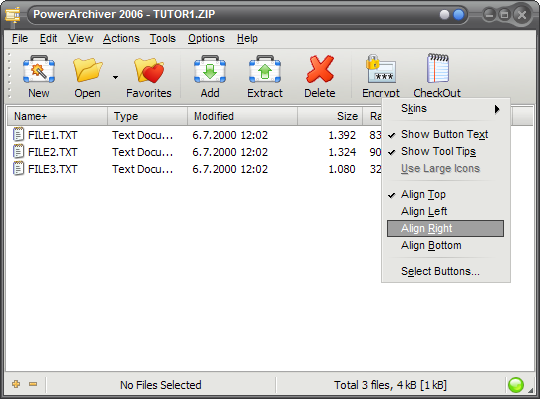Click the red Delete icon
This screenshot has width=540, height=399.
tap(320, 69)
